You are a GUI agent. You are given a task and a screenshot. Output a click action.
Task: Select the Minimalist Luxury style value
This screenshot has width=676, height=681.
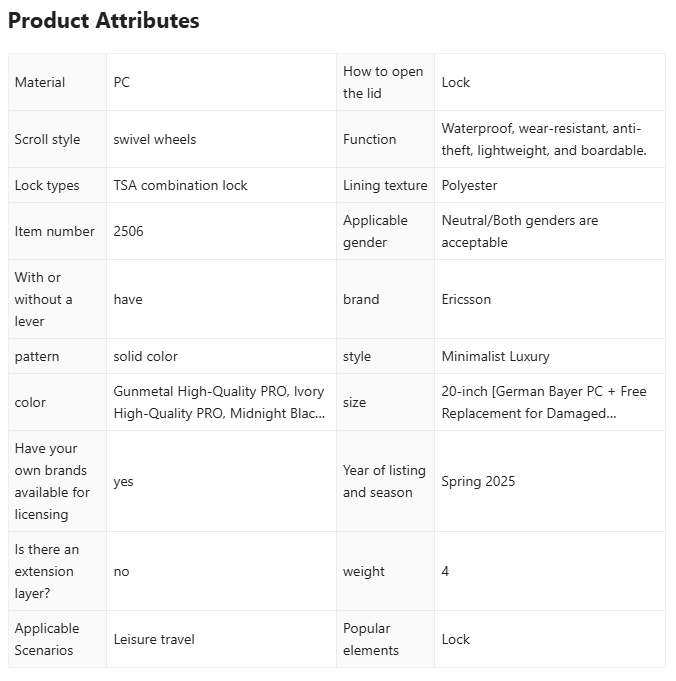496,357
